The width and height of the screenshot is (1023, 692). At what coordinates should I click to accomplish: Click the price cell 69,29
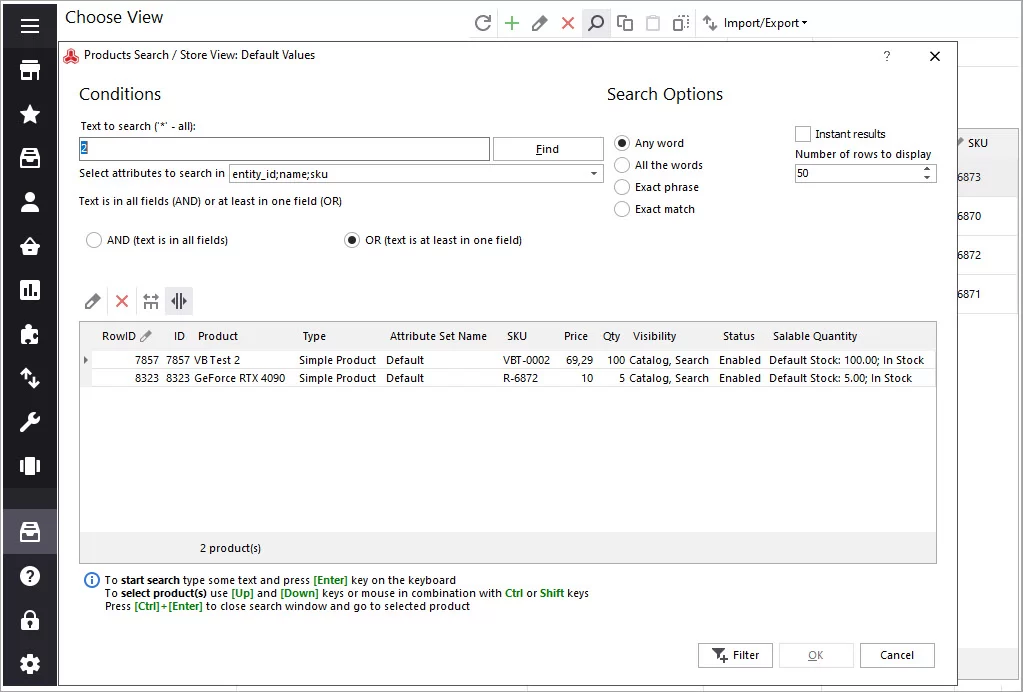[579, 360]
